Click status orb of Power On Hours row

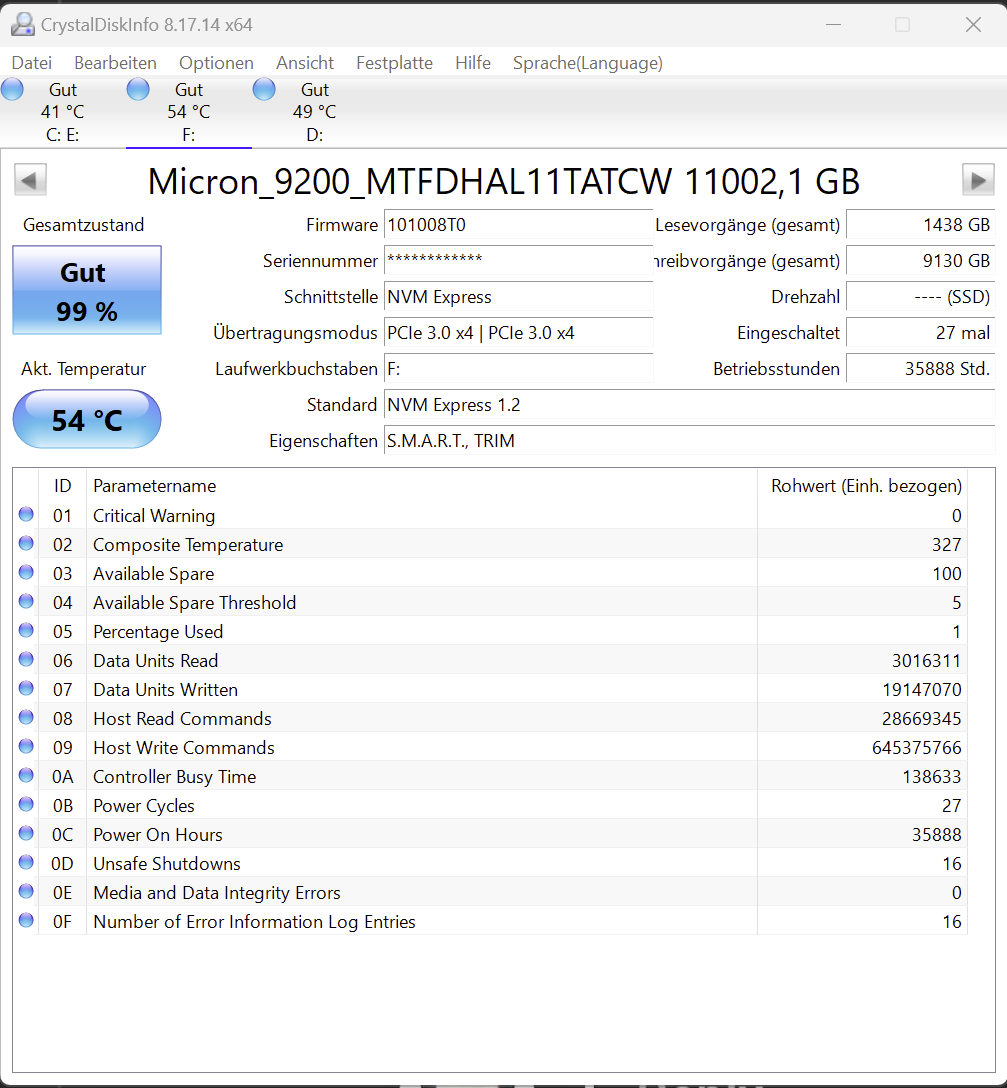coord(26,833)
